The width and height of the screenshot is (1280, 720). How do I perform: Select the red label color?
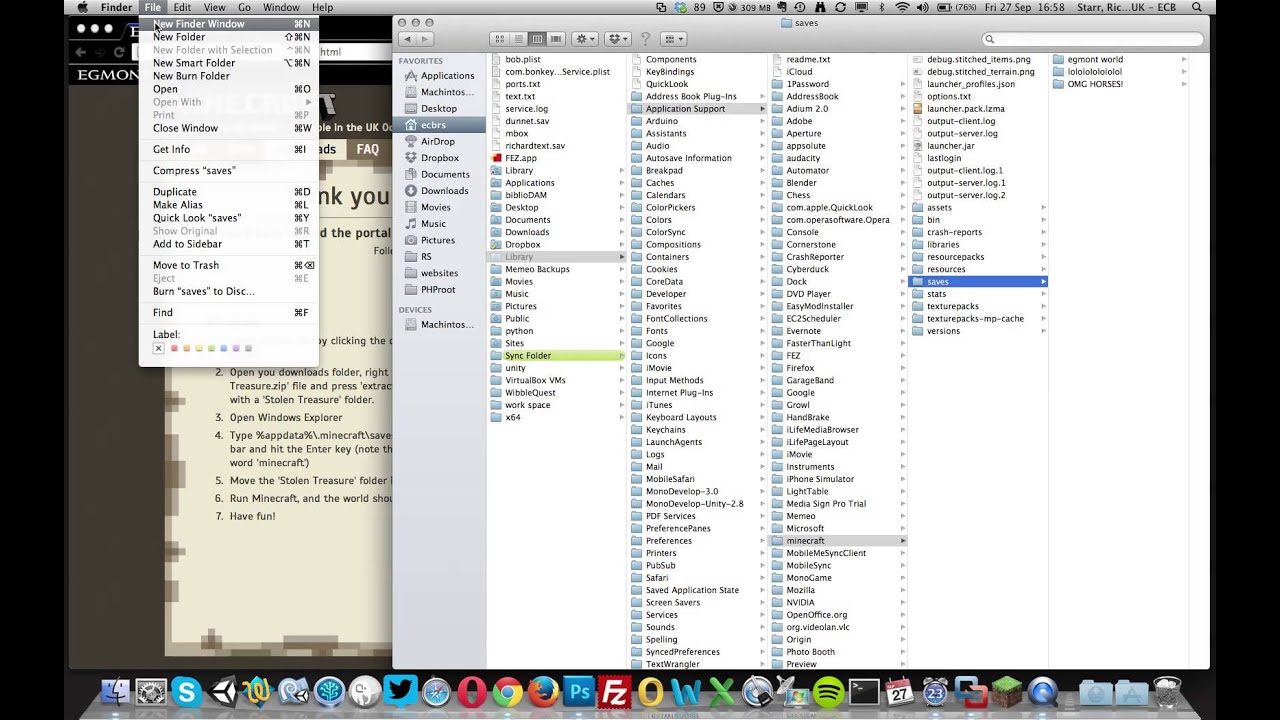[174, 349]
